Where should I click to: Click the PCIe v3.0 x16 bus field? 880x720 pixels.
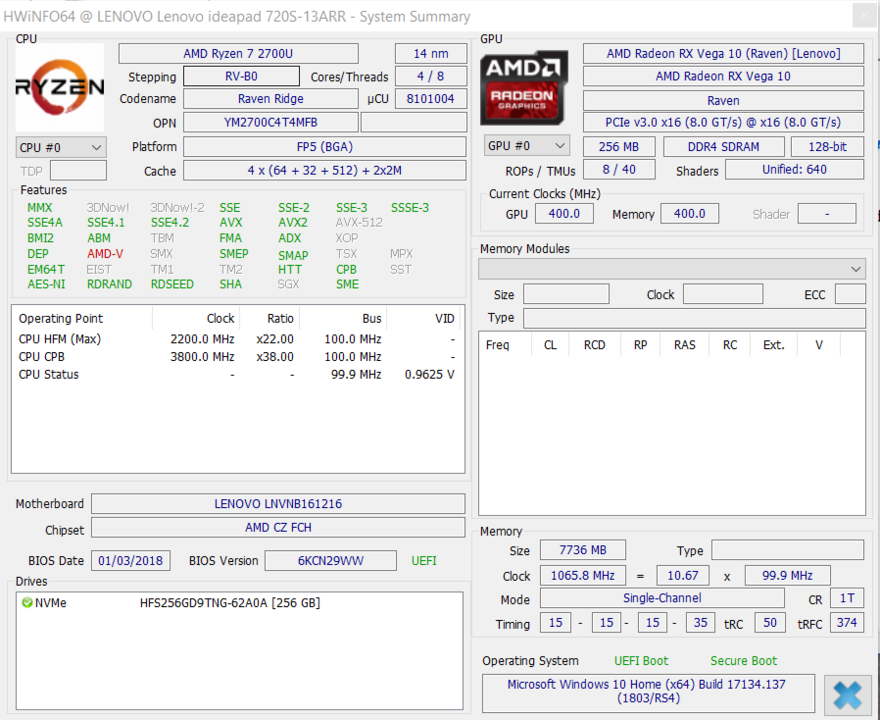[x=723, y=122]
